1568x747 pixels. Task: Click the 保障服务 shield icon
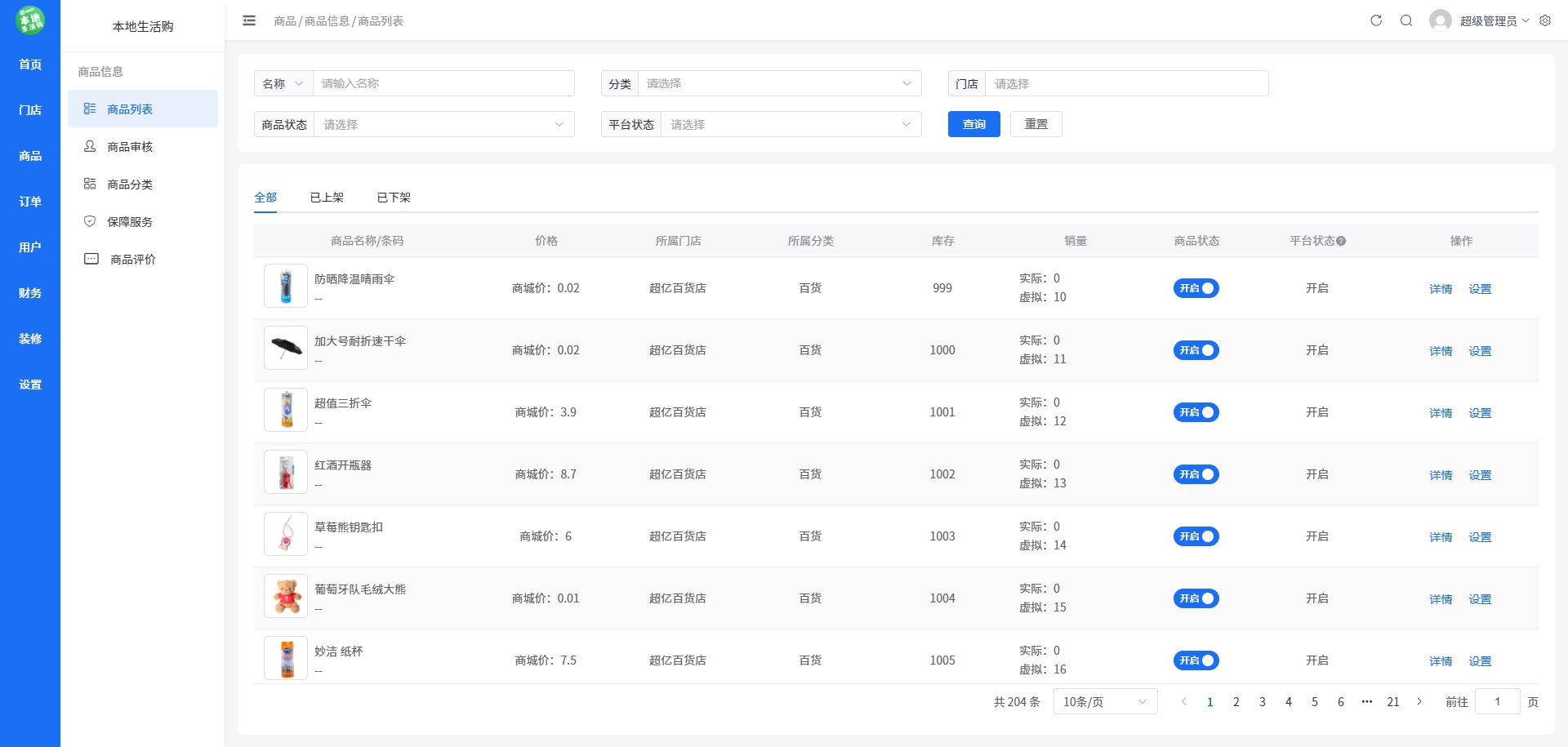[90, 221]
